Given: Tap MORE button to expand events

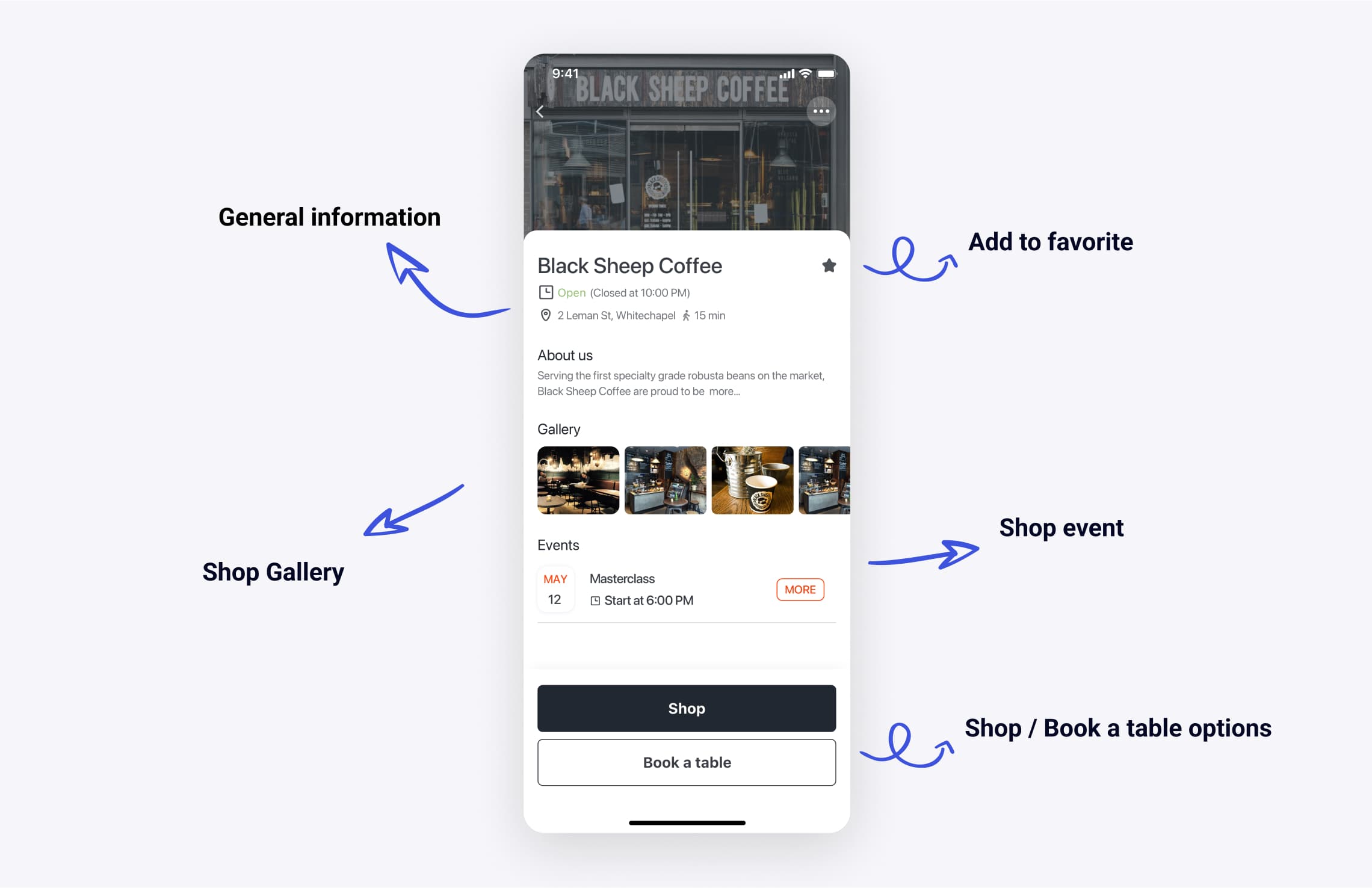Looking at the screenshot, I should pos(799,589).
